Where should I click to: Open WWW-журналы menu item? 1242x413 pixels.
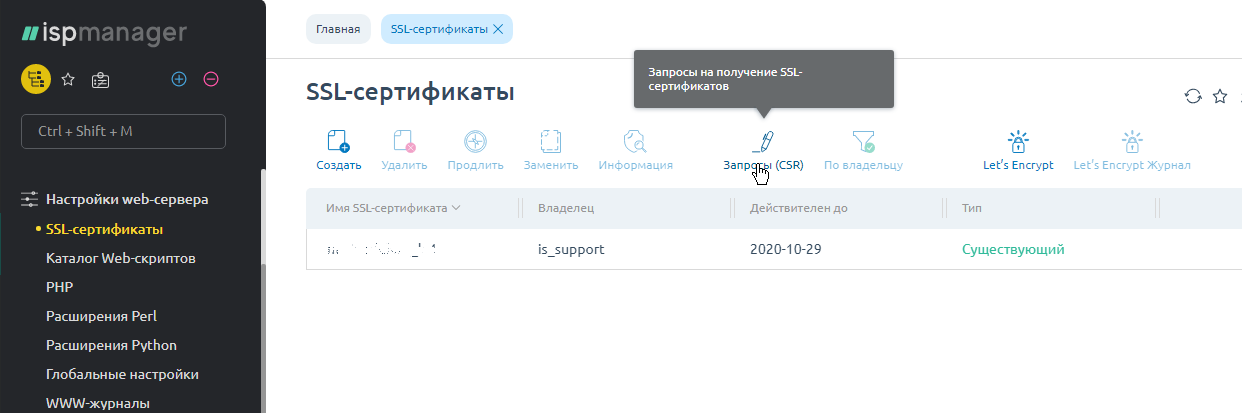coord(98,403)
